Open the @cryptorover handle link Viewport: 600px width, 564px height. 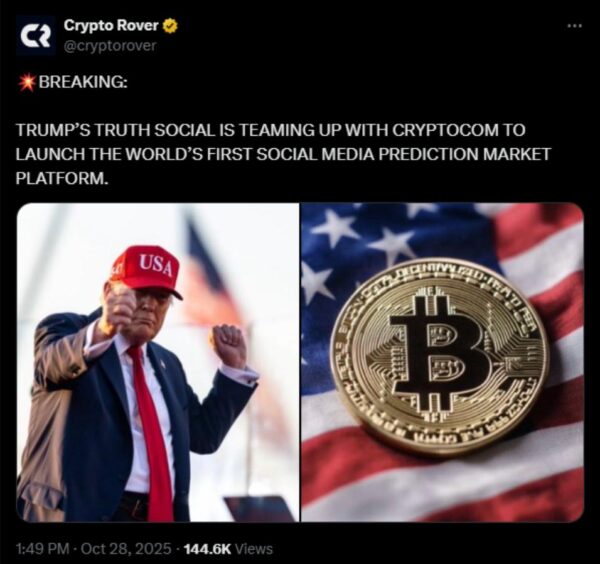(110, 46)
